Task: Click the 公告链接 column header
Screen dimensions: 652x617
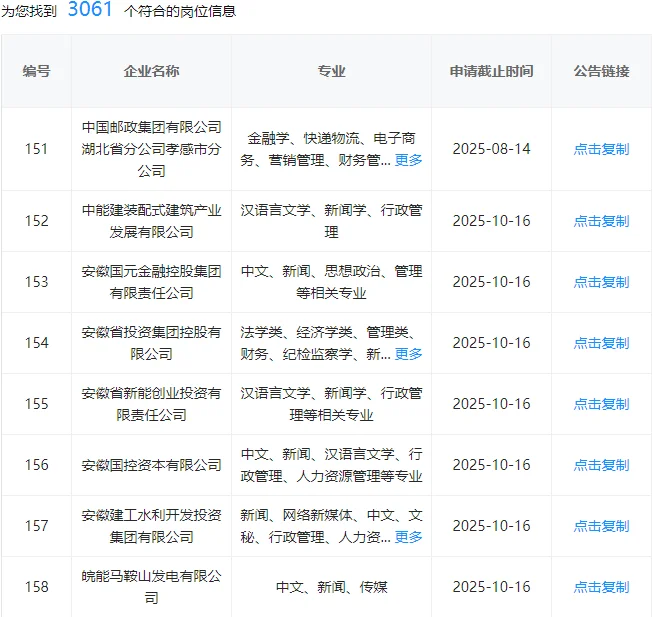Action: click(x=601, y=71)
